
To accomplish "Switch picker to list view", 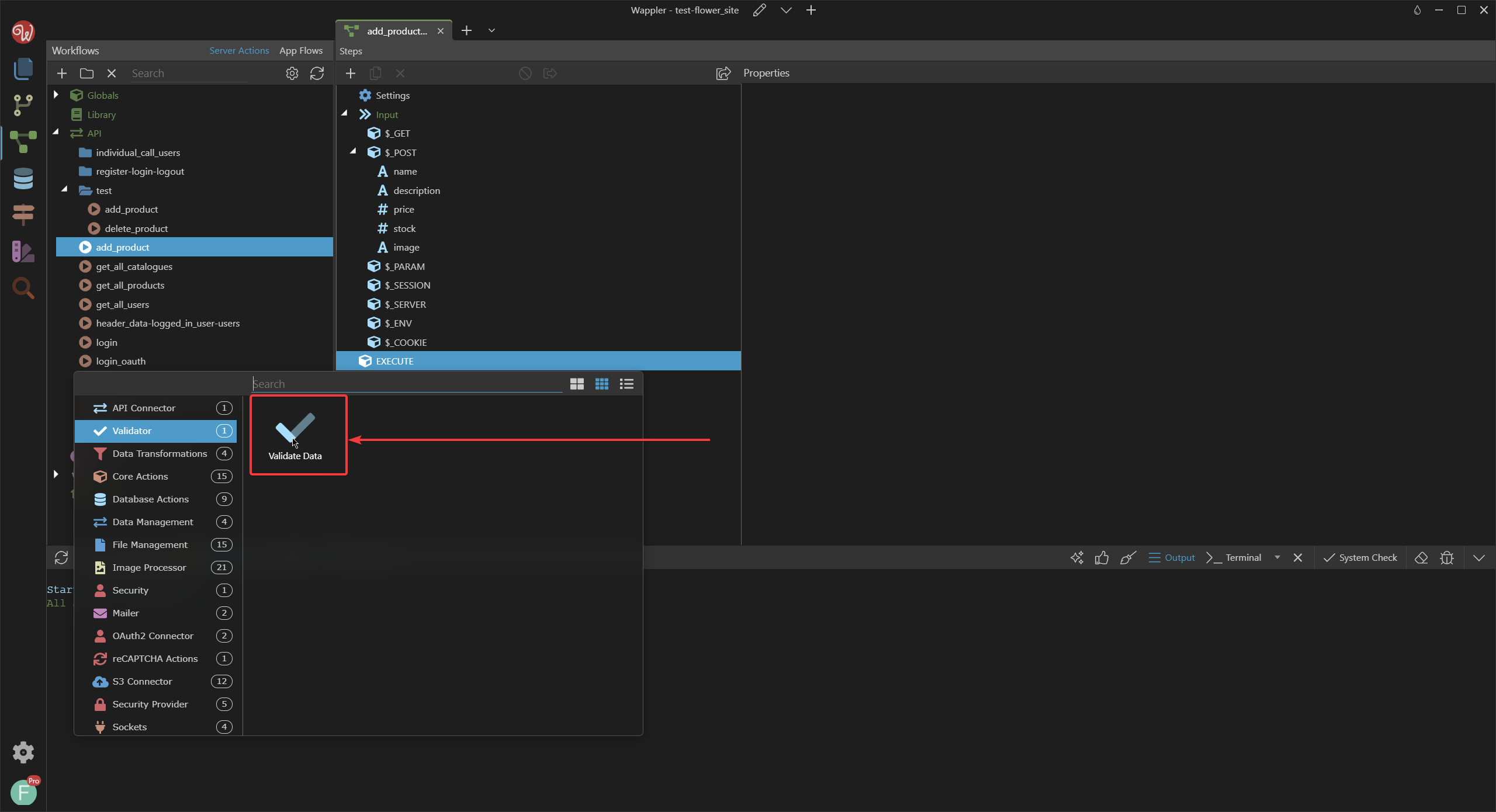I will point(626,384).
